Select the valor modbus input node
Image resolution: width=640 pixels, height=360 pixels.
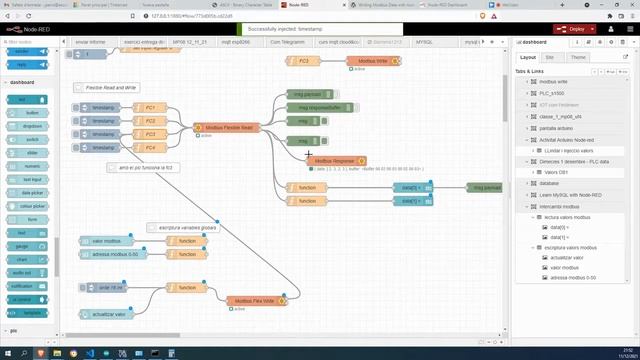pyautogui.click(x=106, y=241)
